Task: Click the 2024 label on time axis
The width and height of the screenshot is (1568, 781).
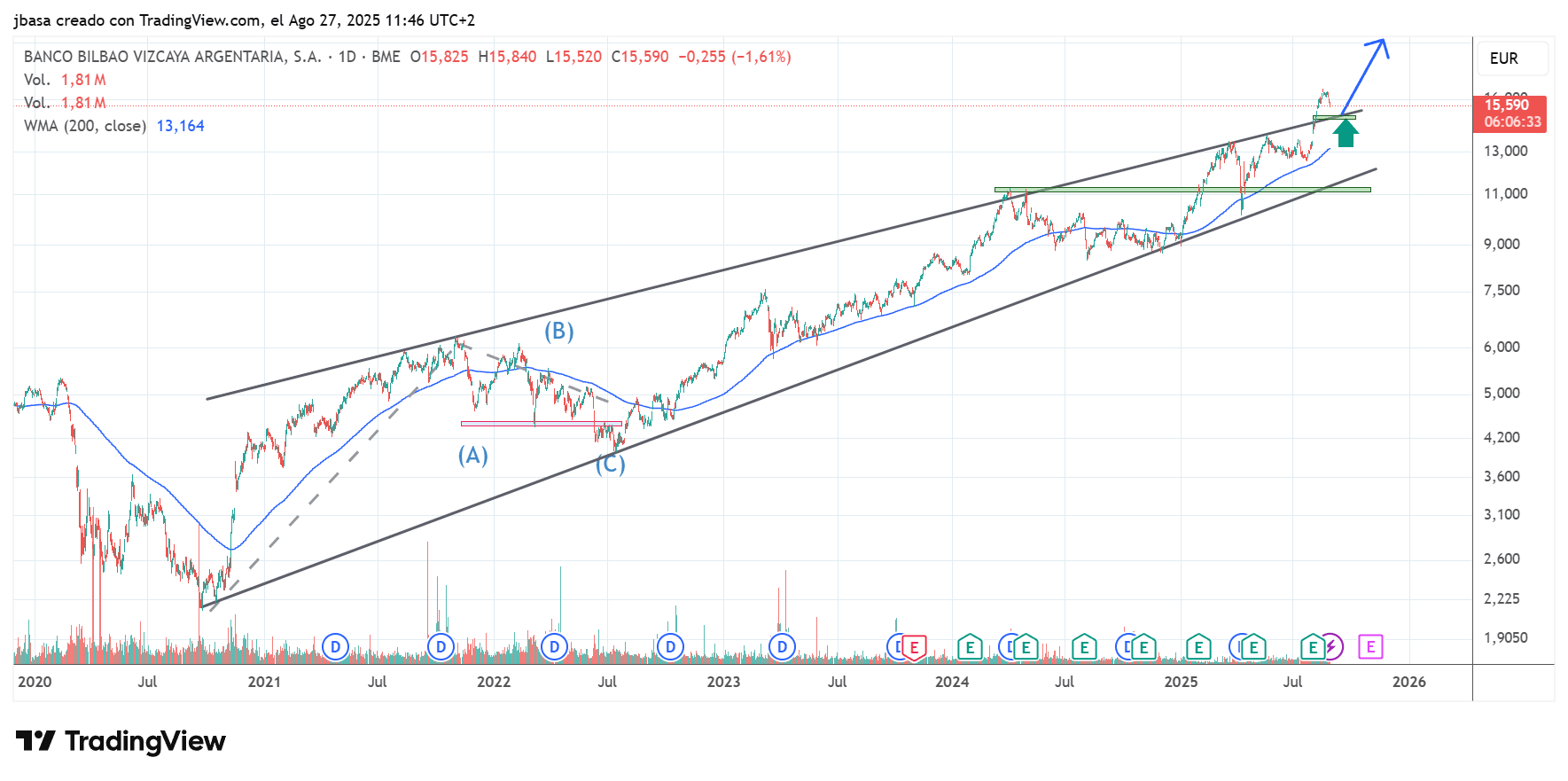Action: [x=952, y=682]
